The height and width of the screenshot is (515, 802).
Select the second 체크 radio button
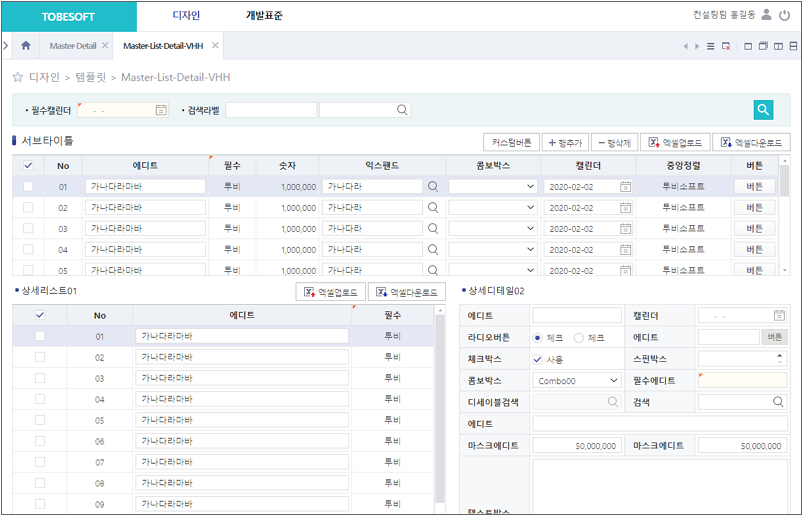coord(579,338)
